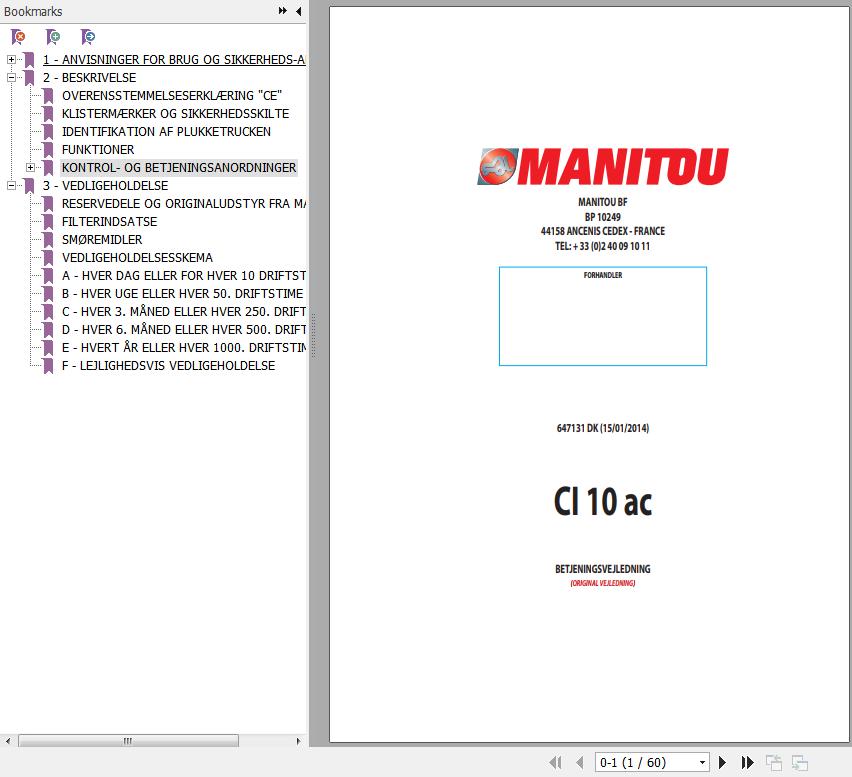
Task: Click the BETJENINGSVEJLEDNING heading text
Action: (x=603, y=569)
